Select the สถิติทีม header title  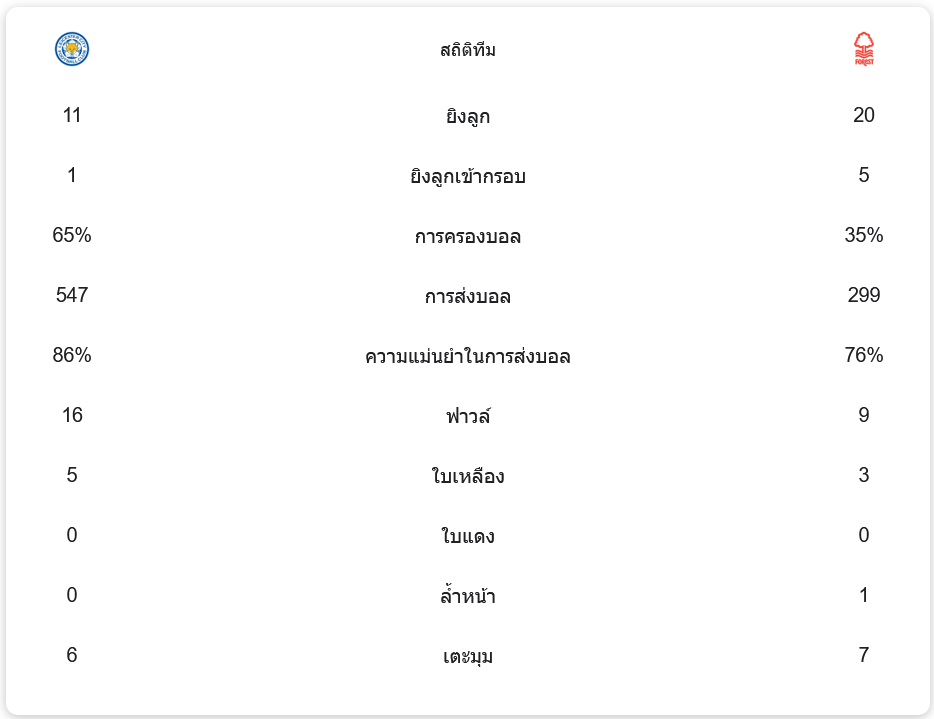click(468, 50)
